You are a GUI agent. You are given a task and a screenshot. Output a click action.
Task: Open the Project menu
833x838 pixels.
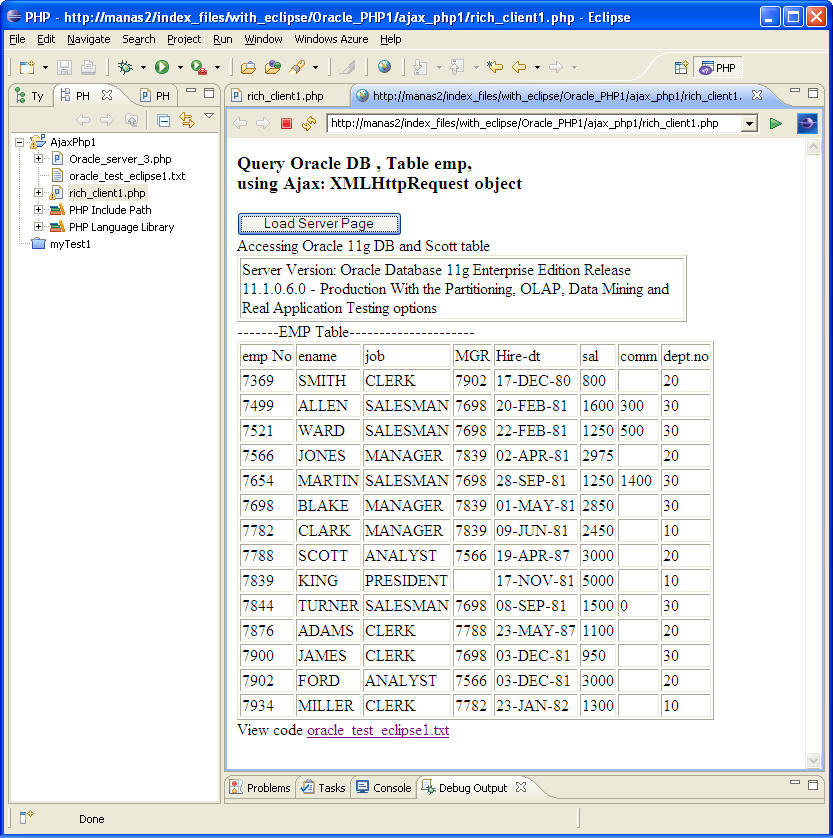(184, 39)
